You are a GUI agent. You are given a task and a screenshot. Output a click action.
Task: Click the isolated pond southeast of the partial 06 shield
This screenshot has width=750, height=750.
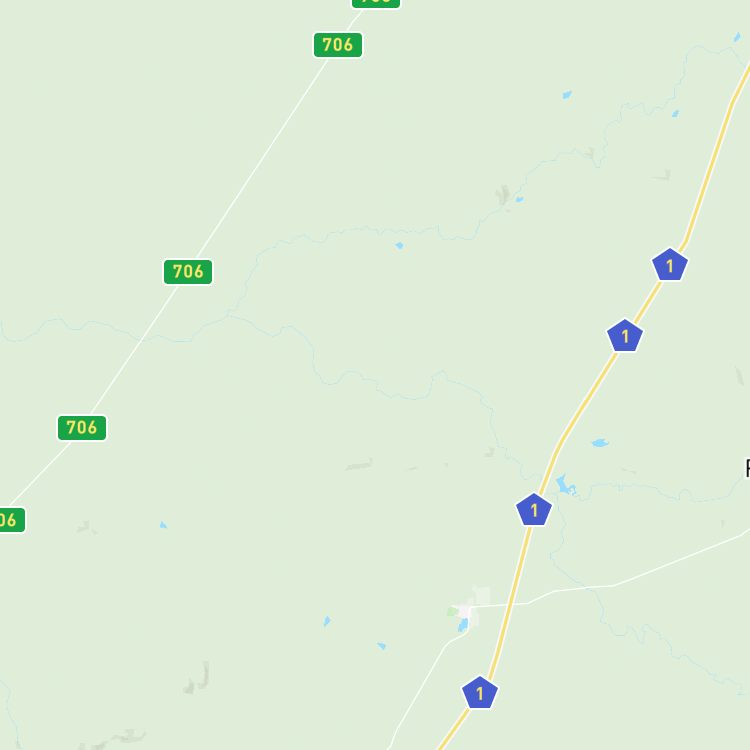tap(163, 525)
